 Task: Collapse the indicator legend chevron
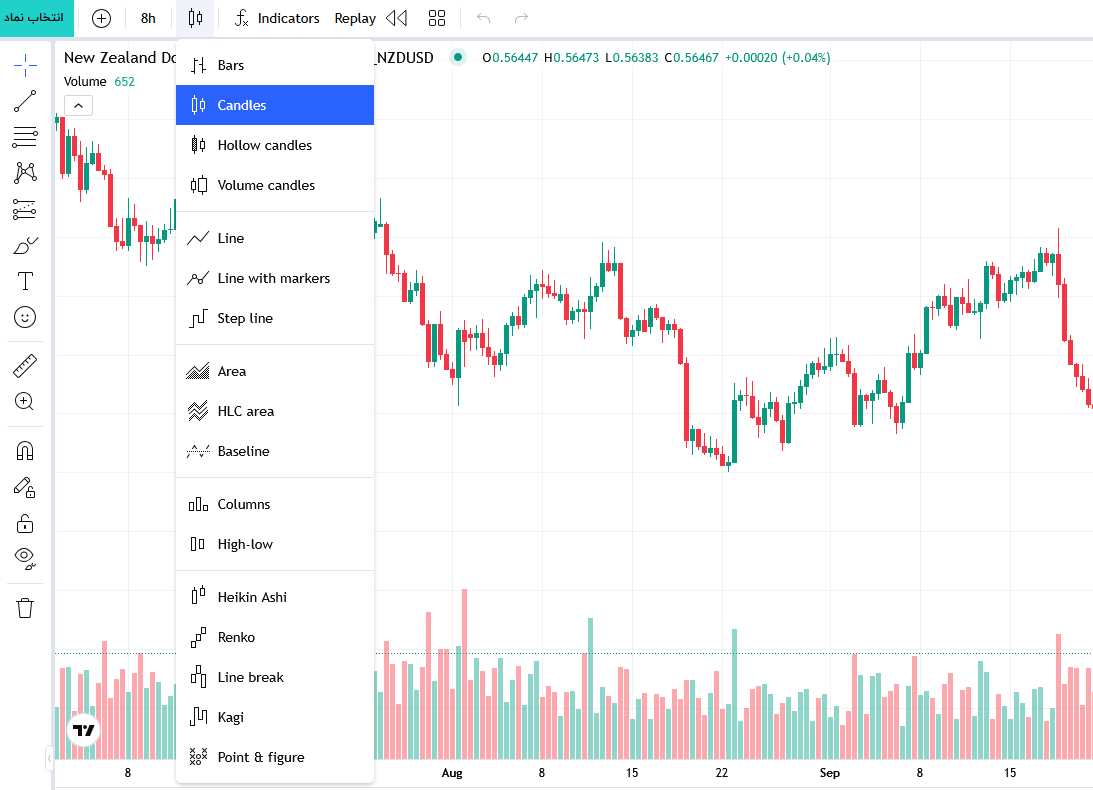pyautogui.click(x=79, y=105)
